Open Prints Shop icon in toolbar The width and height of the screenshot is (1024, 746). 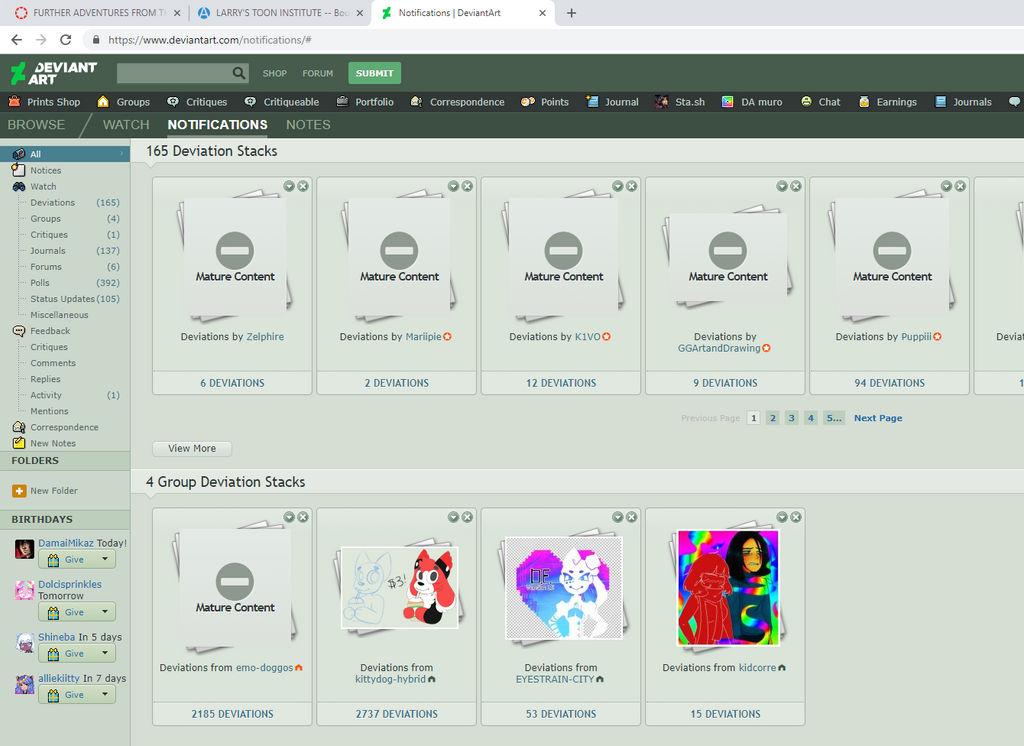14,101
